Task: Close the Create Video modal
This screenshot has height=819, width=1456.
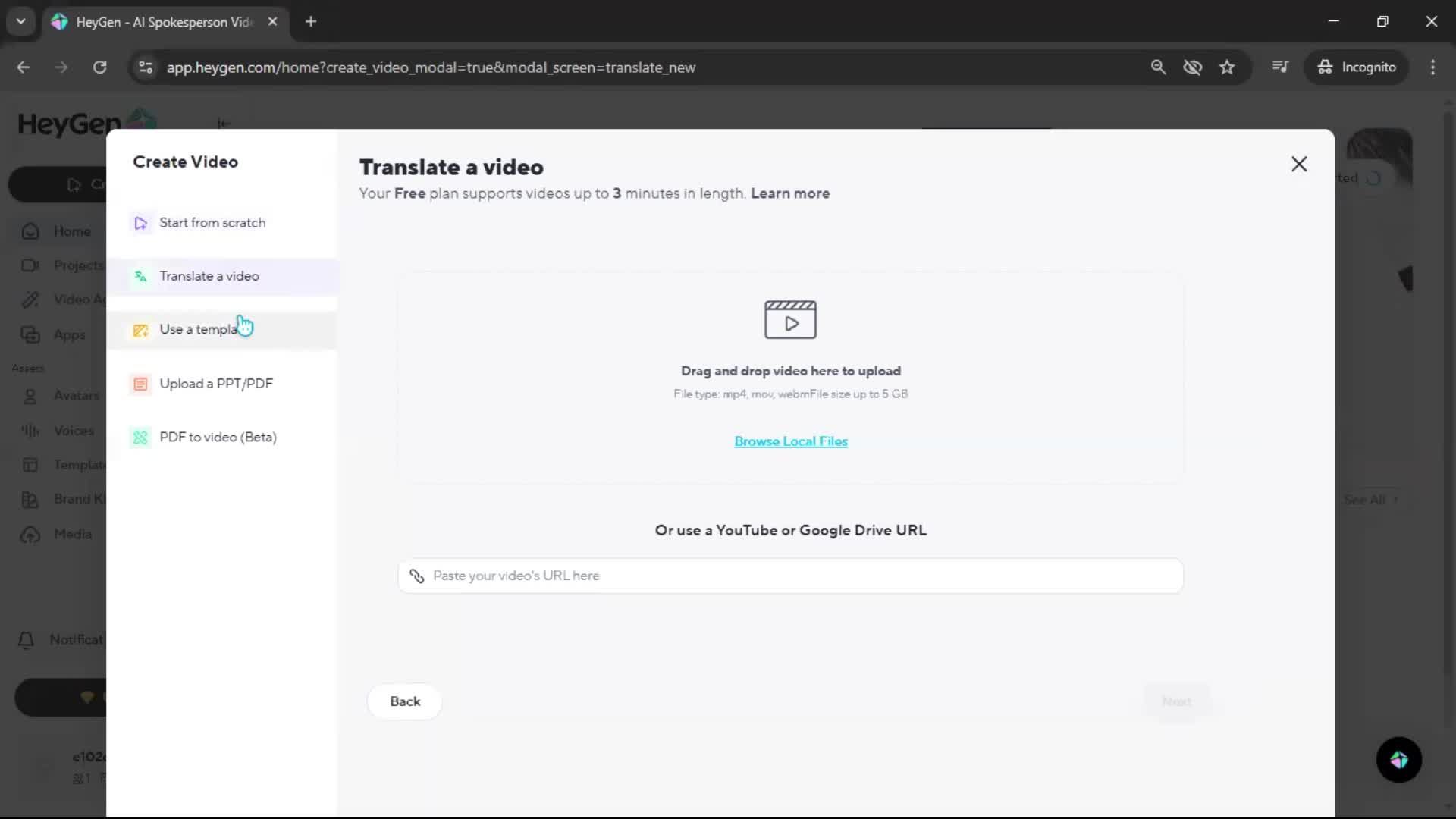Action: [x=1299, y=164]
